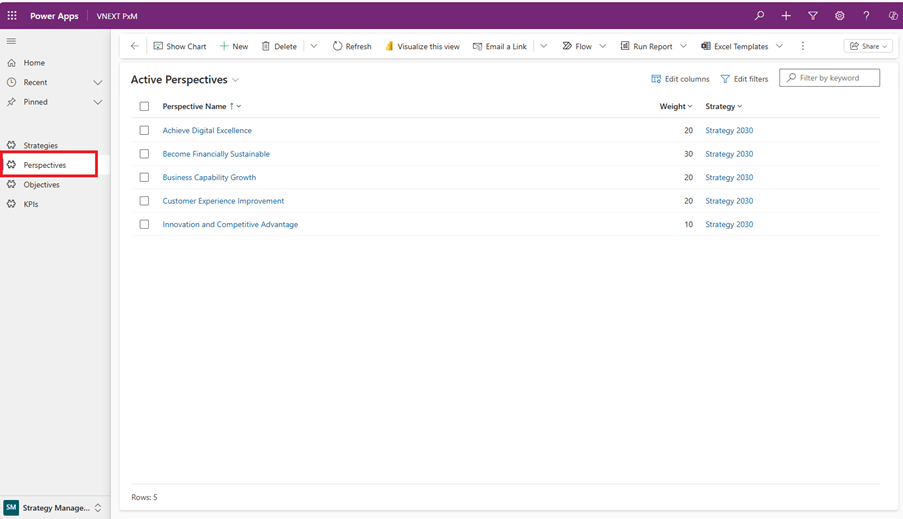Expand the Recent section chevron
The width and height of the screenshot is (903, 519).
click(98, 82)
